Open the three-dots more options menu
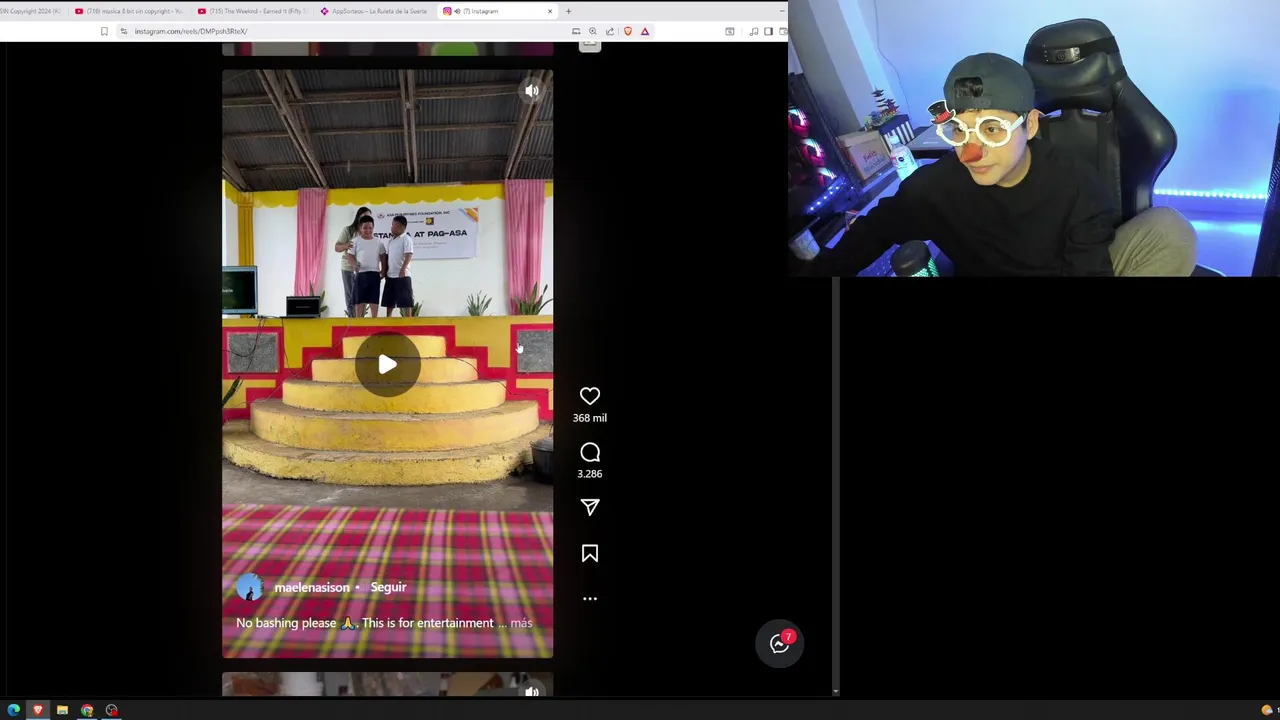 pyautogui.click(x=590, y=599)
